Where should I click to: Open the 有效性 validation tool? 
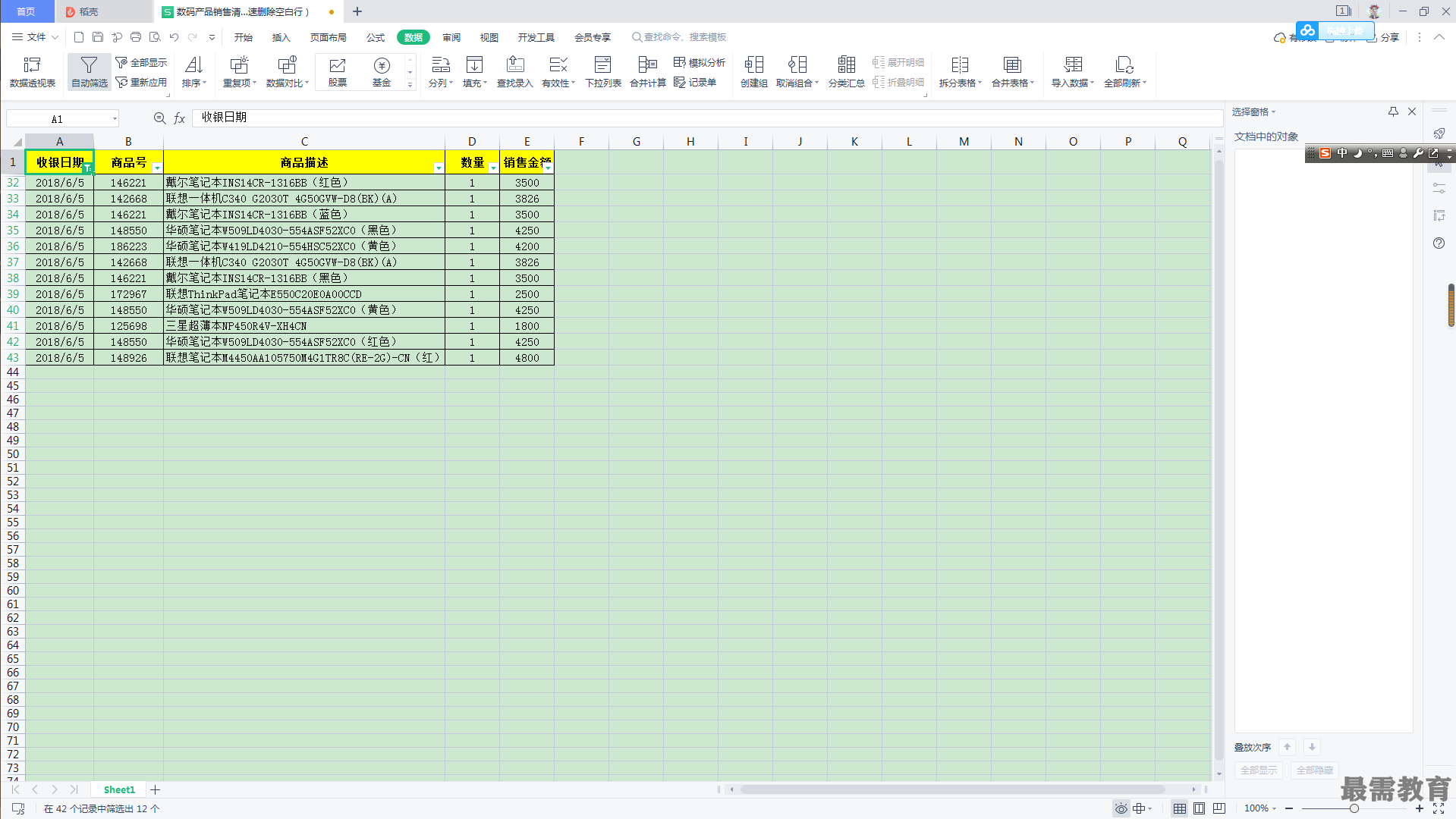(x=558, y=72)
